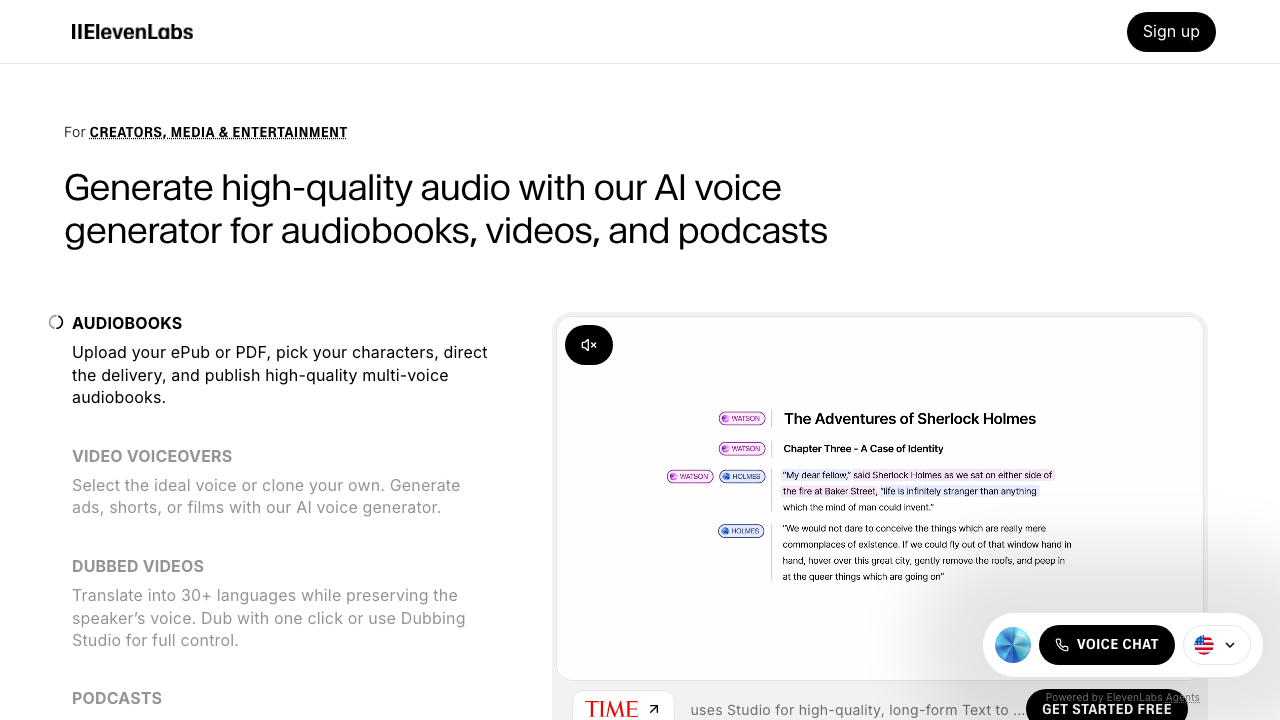Show the PODCASTS section
This screenshot has height=720, width=1280.
pos(117,698)
